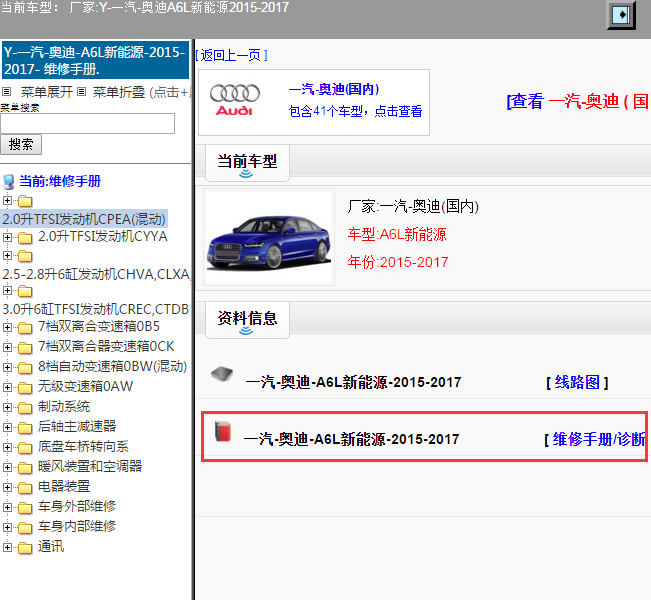Click the 查看 一汽-奥迪 link at right
Screen dimensions: 651x600
578,101
